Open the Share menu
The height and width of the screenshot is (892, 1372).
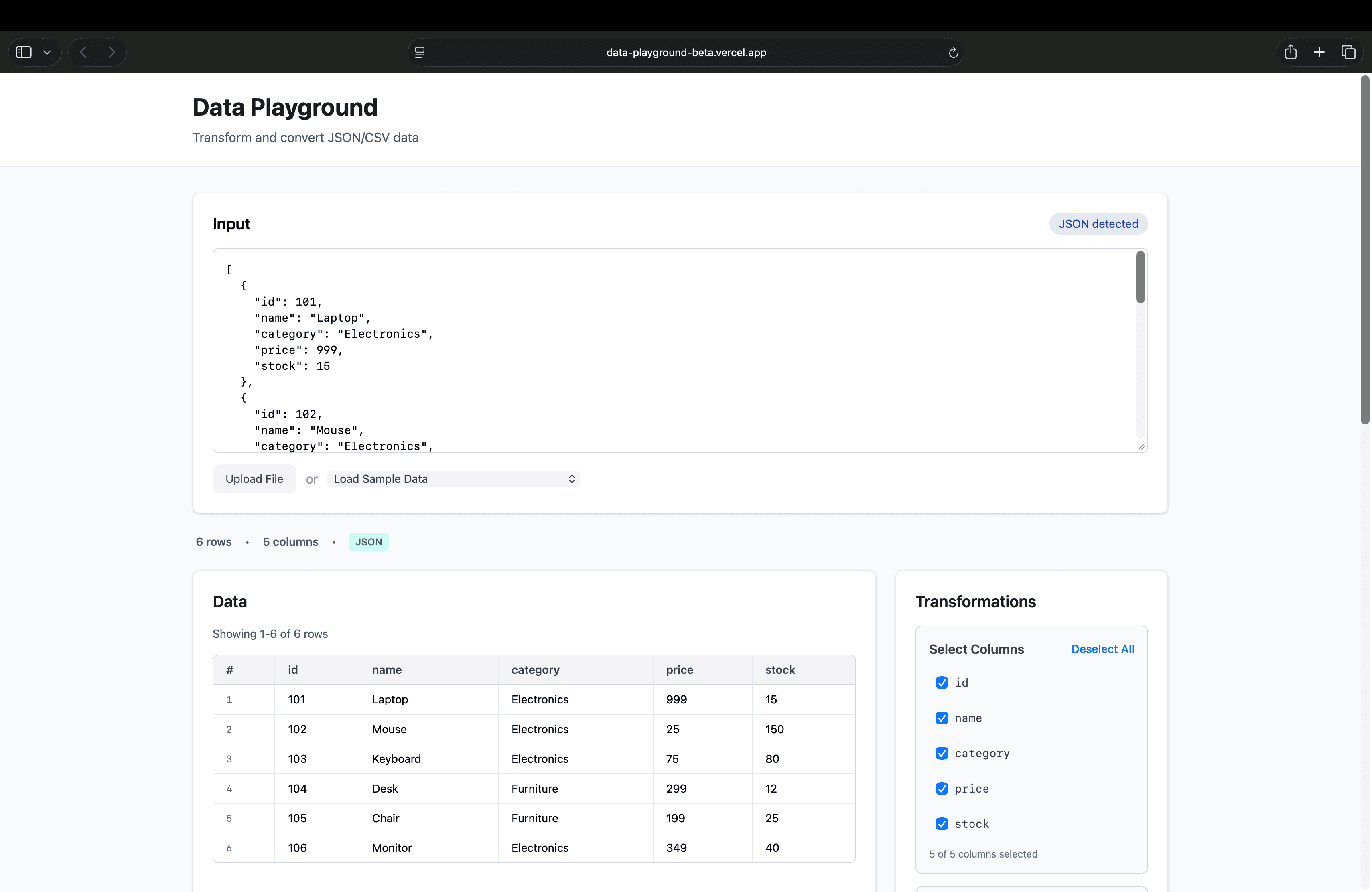pyautogui.click(x=1290, y=52)
